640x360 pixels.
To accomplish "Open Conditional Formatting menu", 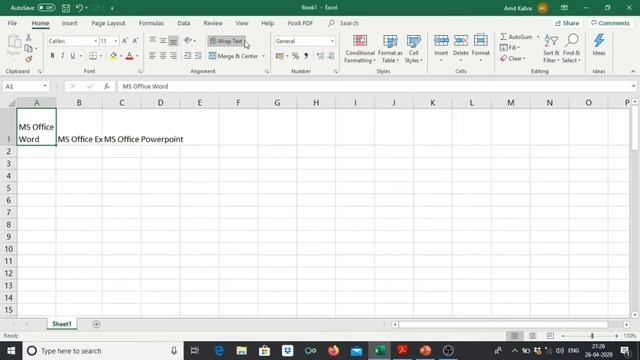I will pos(360,49).
